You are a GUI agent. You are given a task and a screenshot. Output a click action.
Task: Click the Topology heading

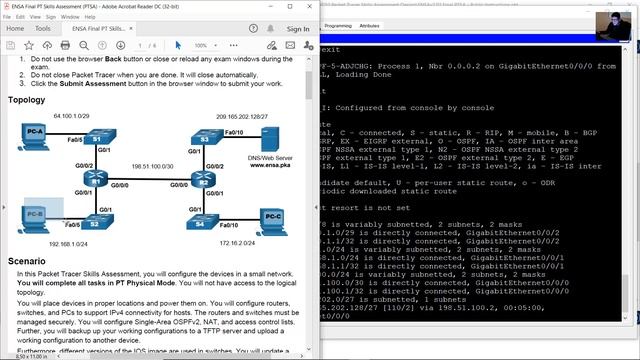pos(27,100)
